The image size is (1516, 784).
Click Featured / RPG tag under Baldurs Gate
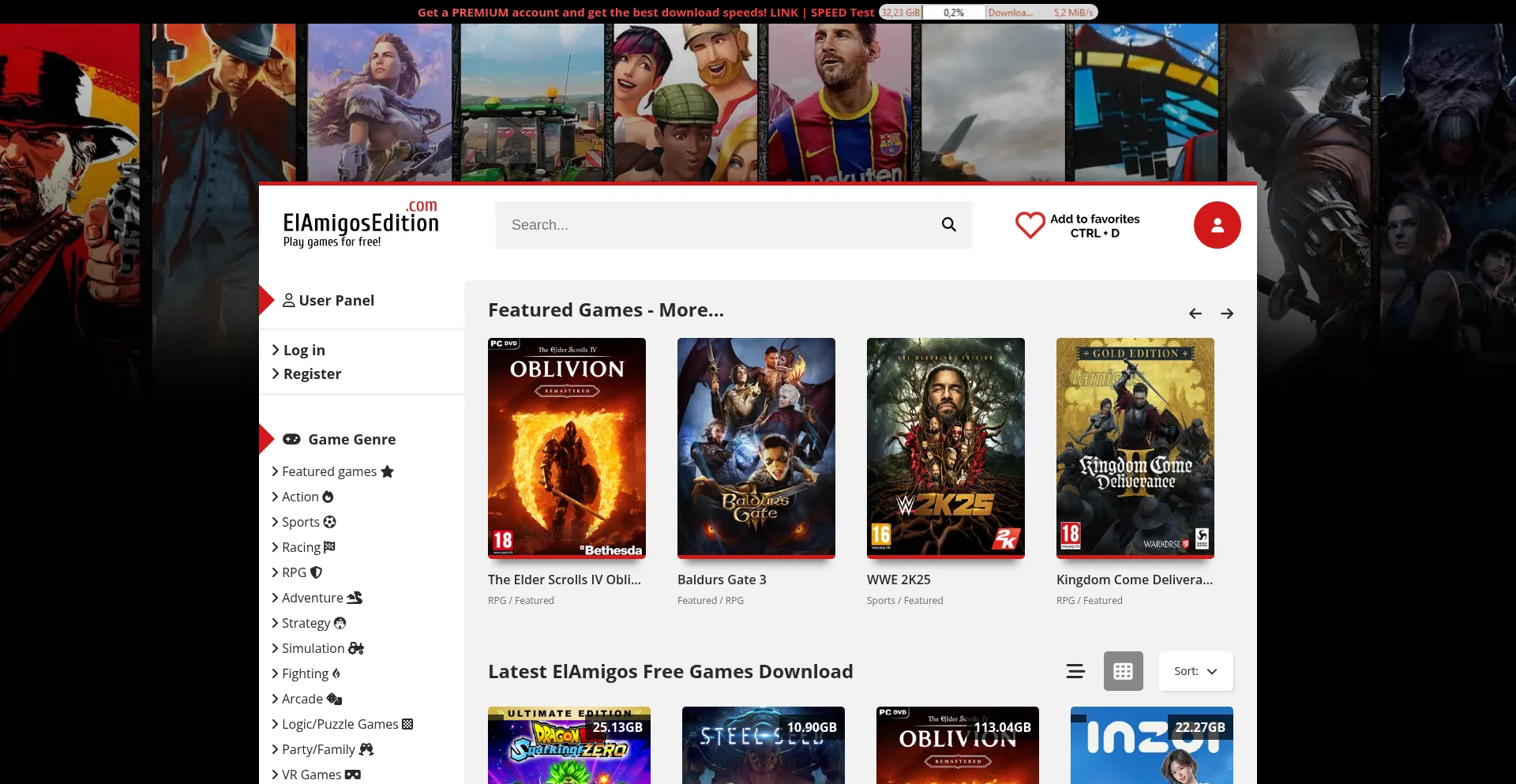(711, 601)
